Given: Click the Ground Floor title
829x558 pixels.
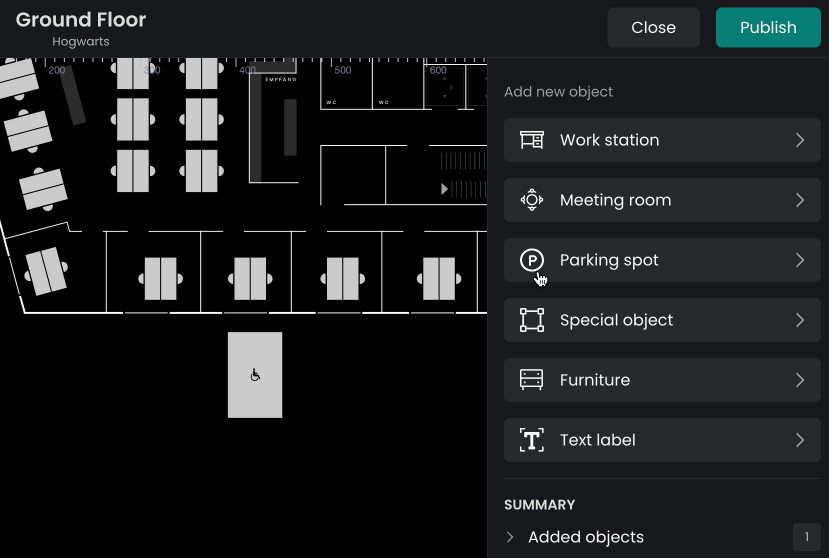Looking at the screenshot, I should coord(81,20).
